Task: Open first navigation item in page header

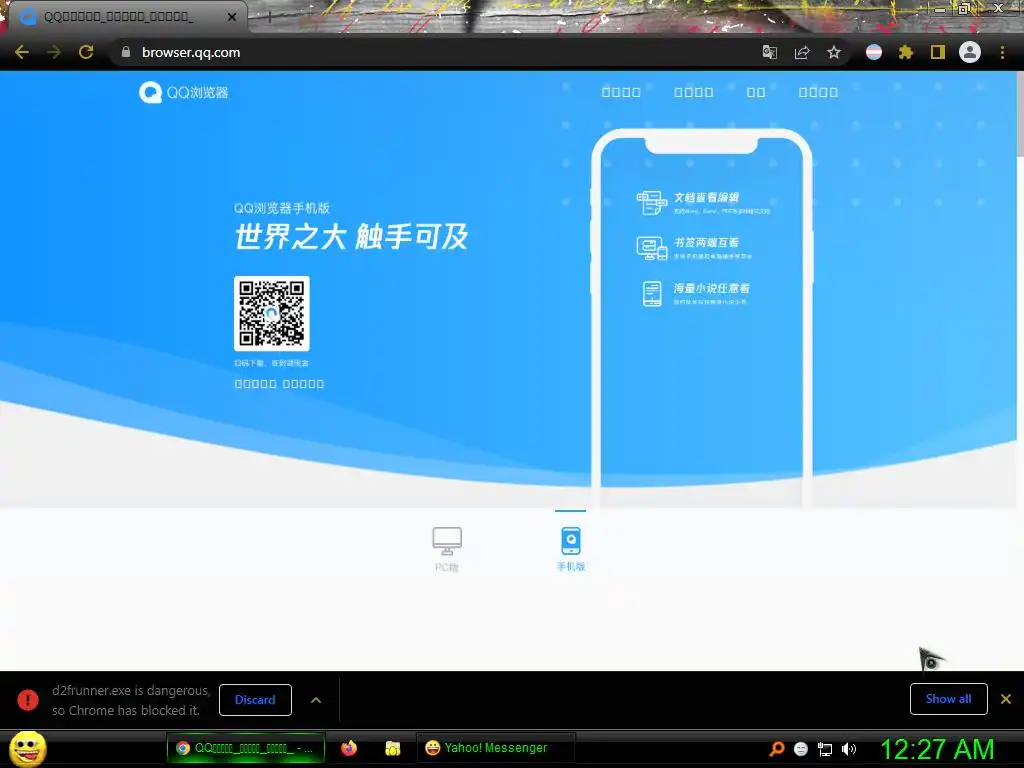Action: pyautogui.click(x=621, y=92)
